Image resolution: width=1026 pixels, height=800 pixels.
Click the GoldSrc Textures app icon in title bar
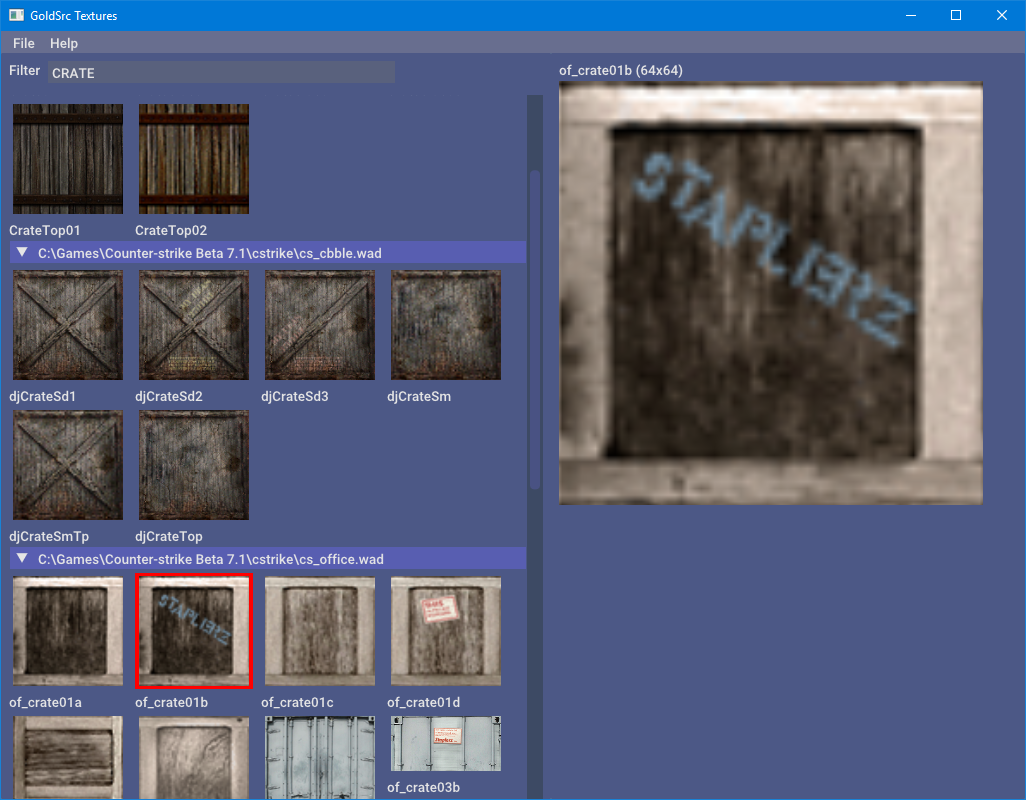click(16, 15)
